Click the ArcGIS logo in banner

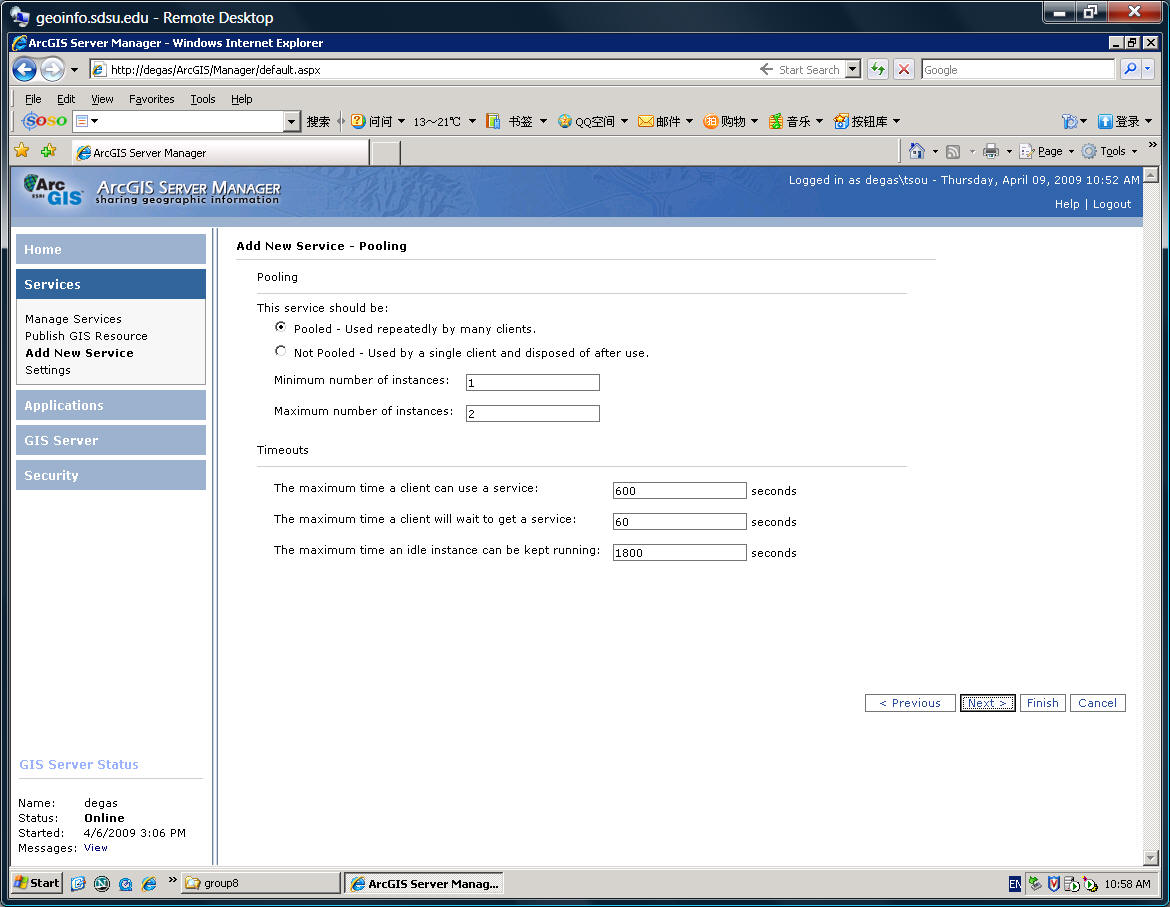click(52, 190)
